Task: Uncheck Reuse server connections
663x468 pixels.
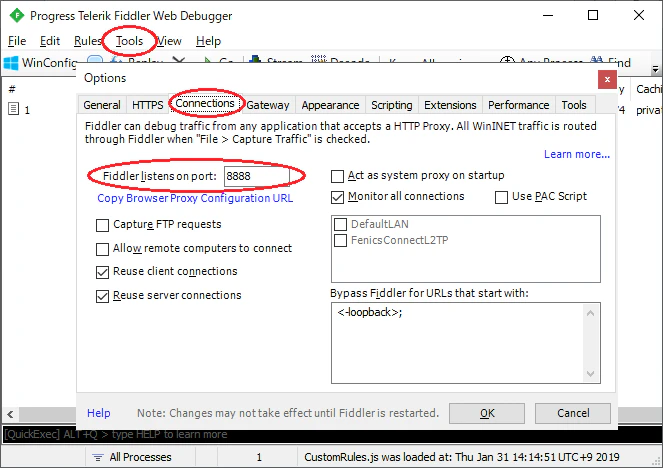Action: pyautogui.click(x=102, y=296)
